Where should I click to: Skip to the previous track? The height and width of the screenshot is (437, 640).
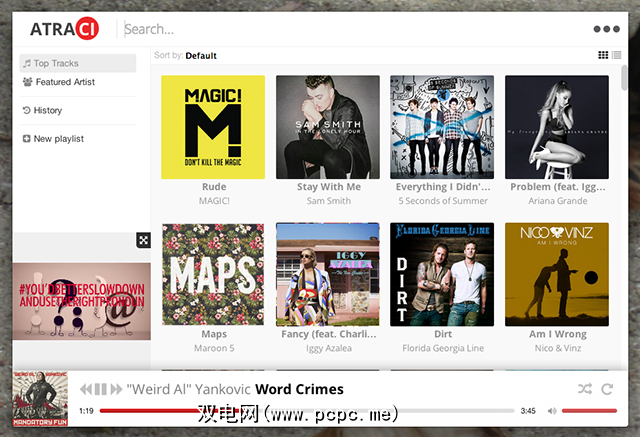[86, 389]
